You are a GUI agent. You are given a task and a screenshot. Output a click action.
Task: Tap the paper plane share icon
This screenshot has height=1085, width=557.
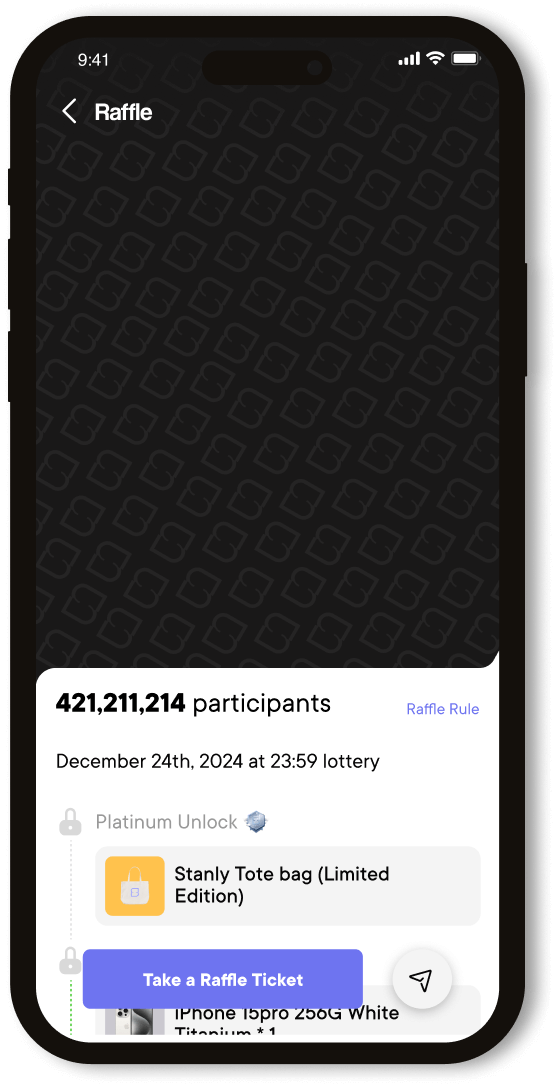tap(421, 978)
